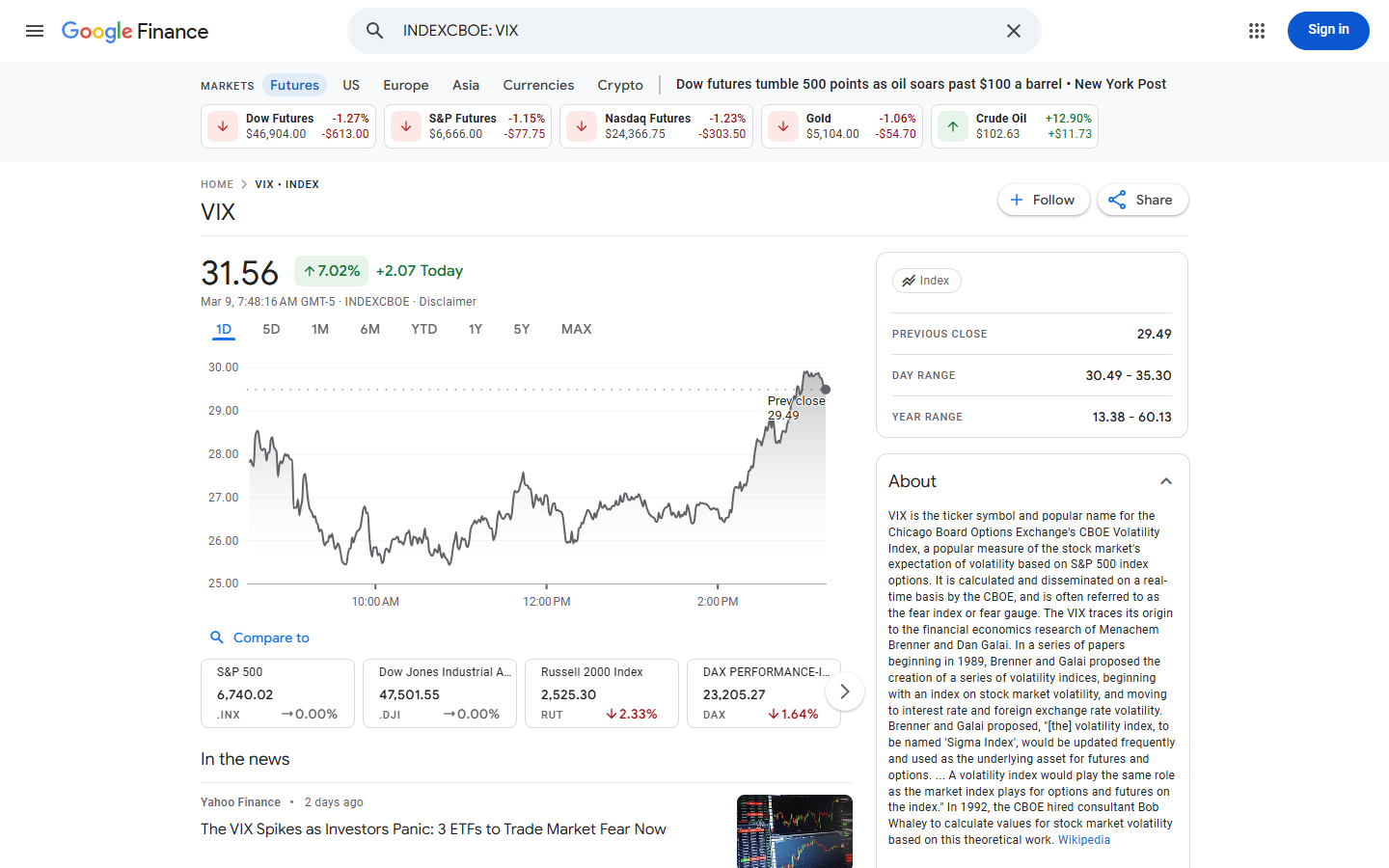Image resolution: width=1389 pixels, height=868 pixels.
Task: Open the Crude Oil futures card
Action: pos(1015,126)
